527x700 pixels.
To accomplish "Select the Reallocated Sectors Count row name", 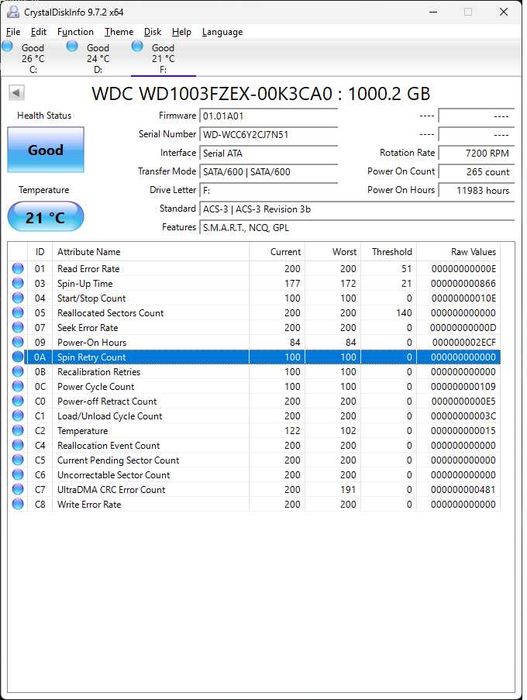I will [x=110, y=312].
